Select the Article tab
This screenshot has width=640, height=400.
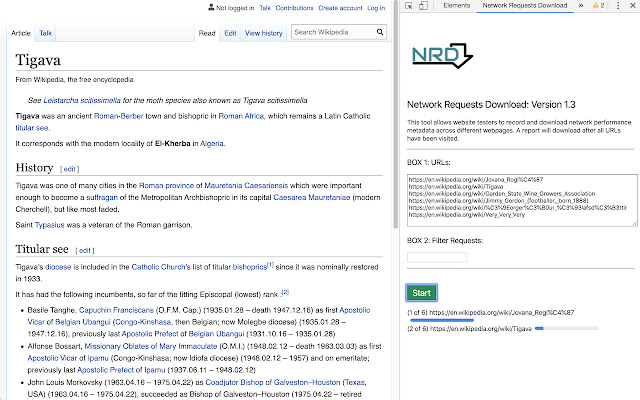coord(21,33)
